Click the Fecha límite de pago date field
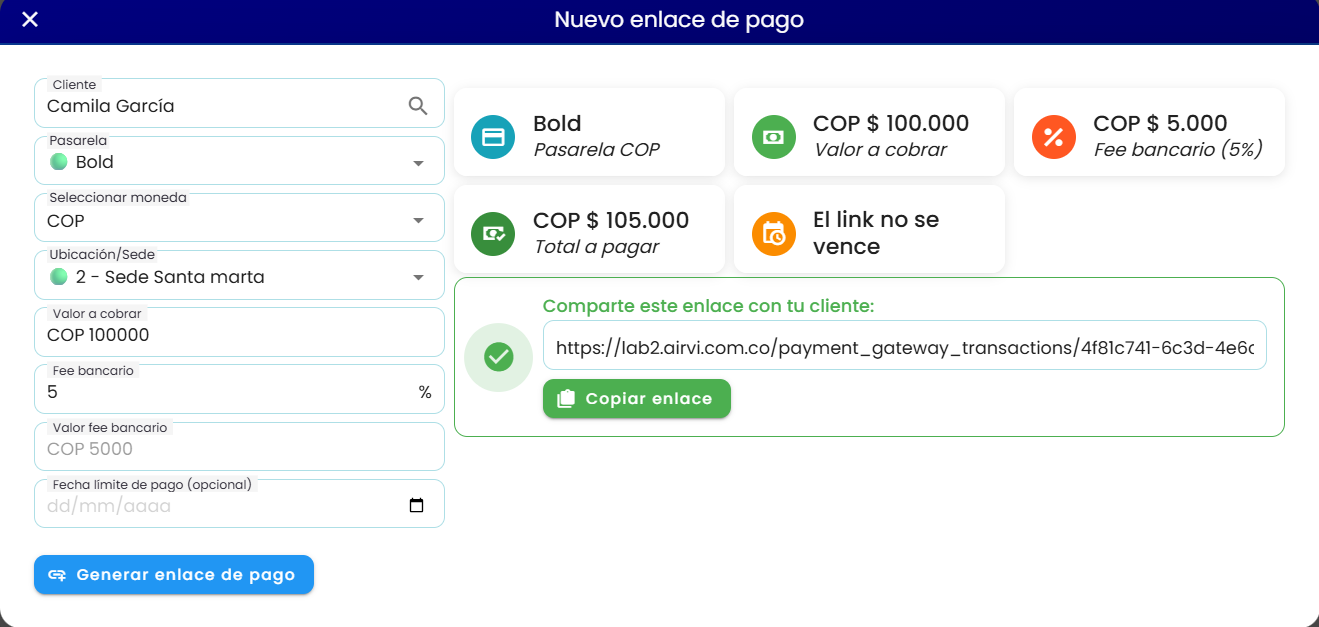 [239, 504]
